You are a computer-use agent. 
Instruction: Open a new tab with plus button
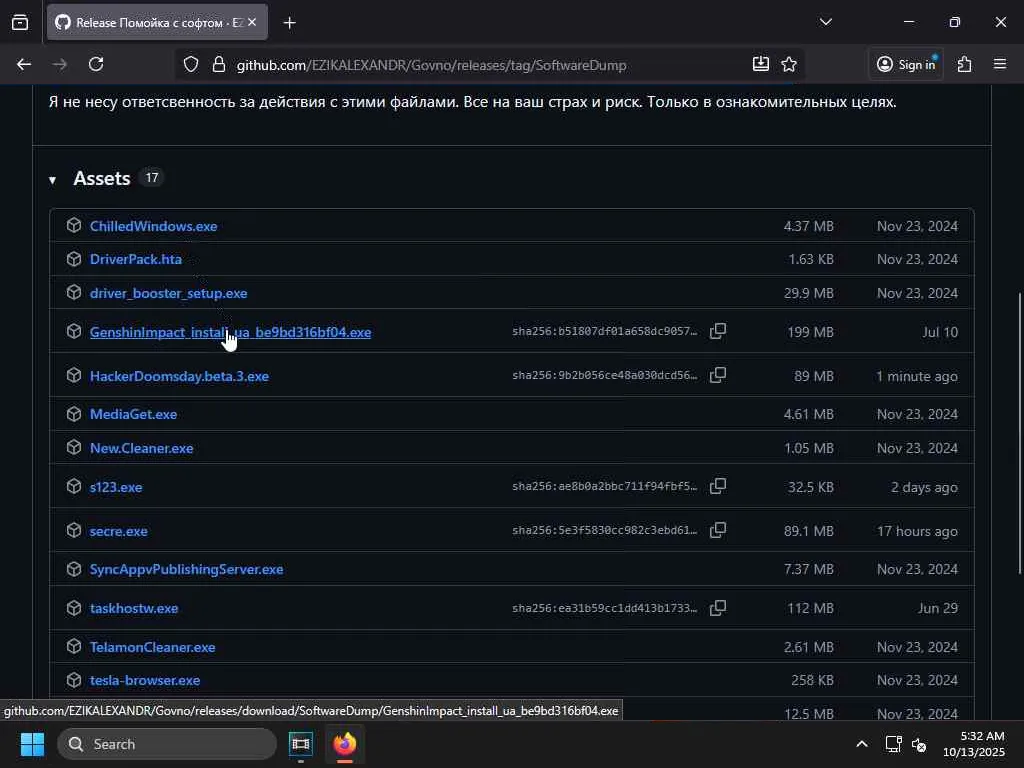coord(289,23)
